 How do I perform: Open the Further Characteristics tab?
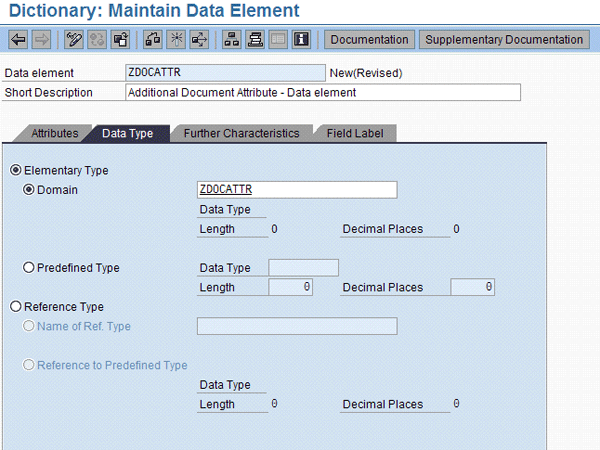(x=241, y=133)
